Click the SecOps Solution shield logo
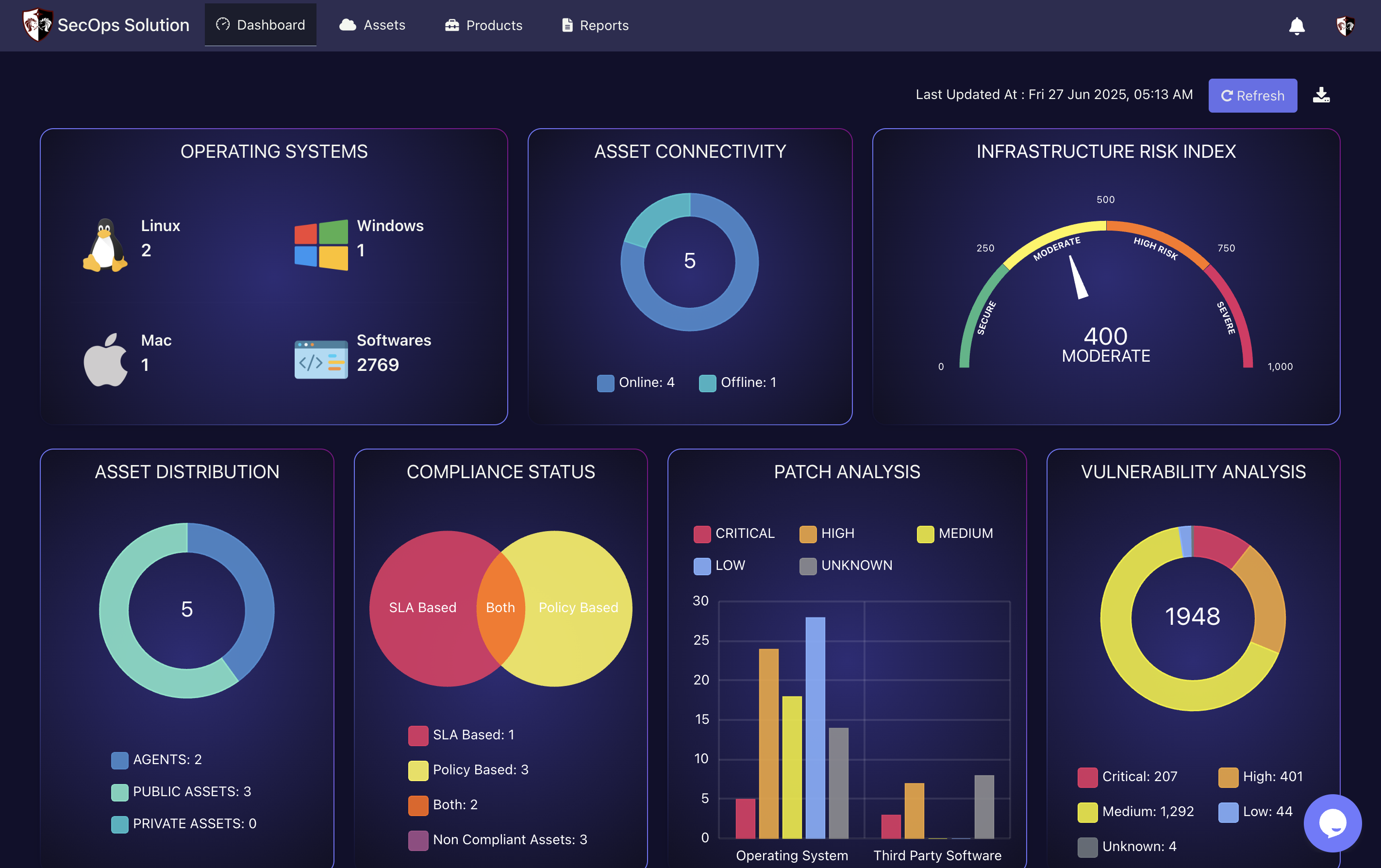This screenshot has width=1381, height=868. (x=37, y=25)
